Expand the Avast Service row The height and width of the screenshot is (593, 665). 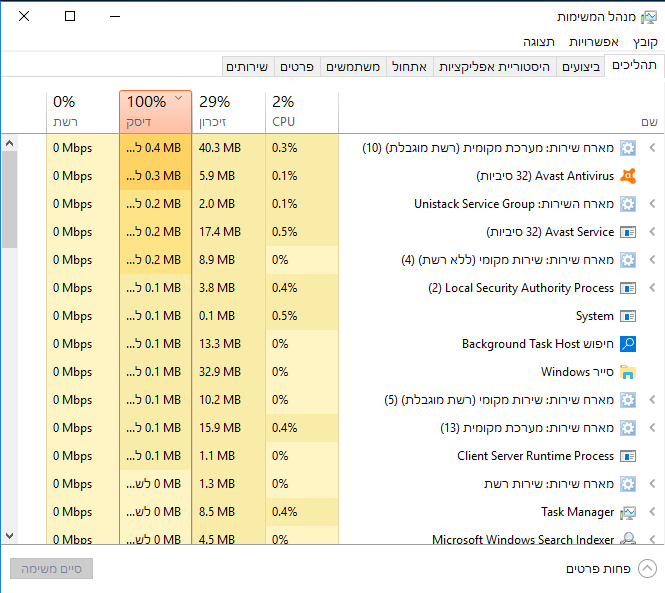click(653, 232)
